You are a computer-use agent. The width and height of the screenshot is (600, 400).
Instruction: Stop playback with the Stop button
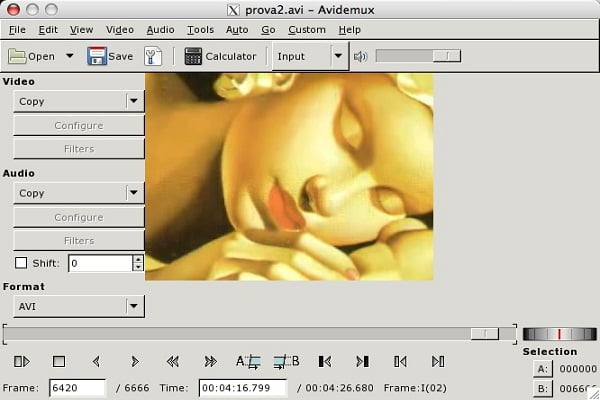(59, 361)
